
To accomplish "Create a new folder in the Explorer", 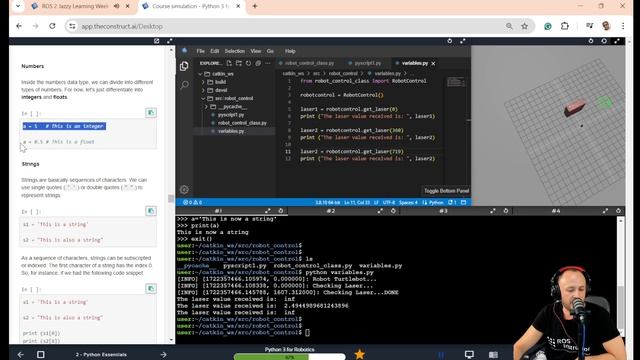I will pos(239,63).
